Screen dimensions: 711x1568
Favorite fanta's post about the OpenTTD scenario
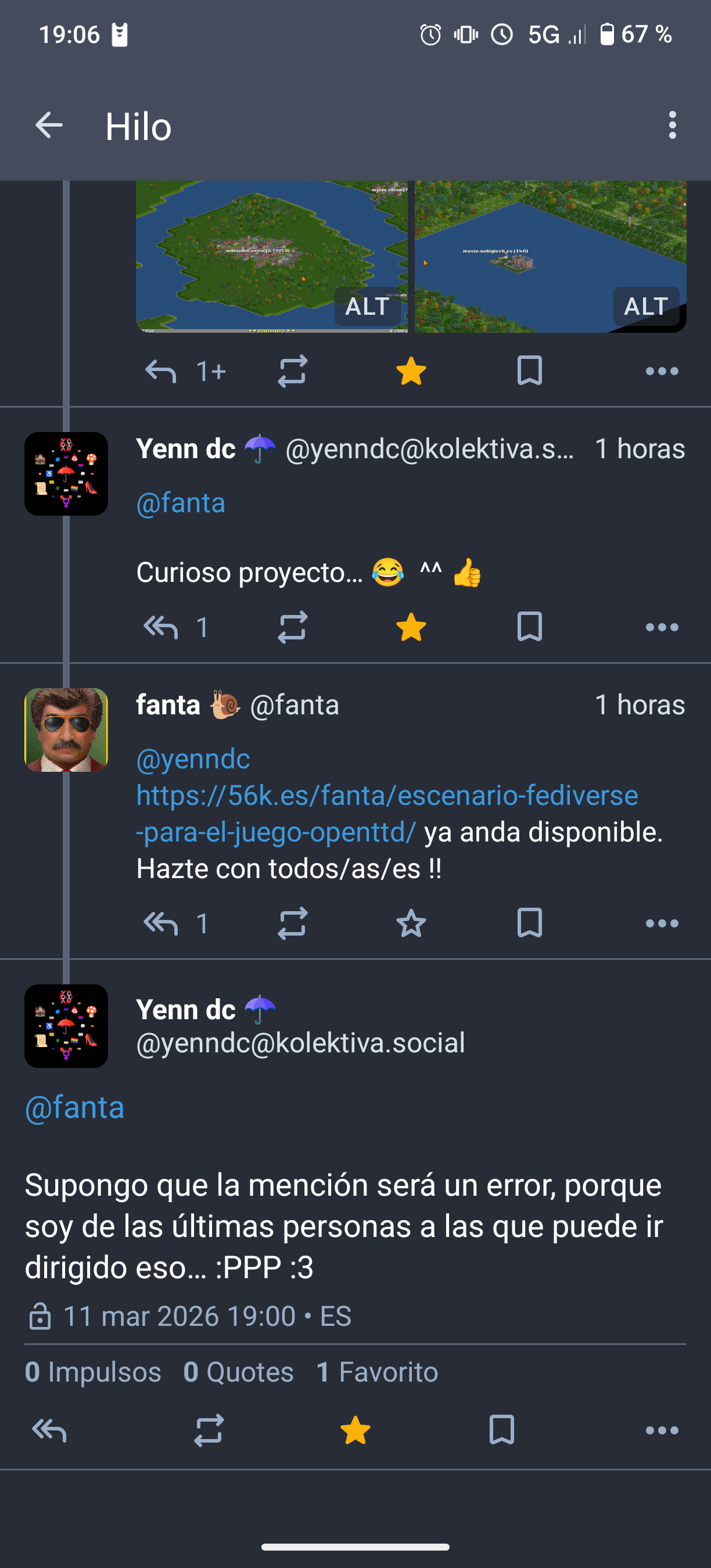coord(411,923)
